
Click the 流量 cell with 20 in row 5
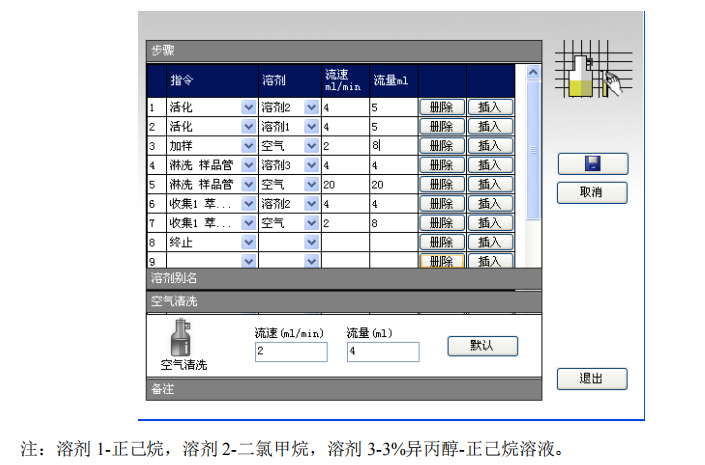point(394,184)
